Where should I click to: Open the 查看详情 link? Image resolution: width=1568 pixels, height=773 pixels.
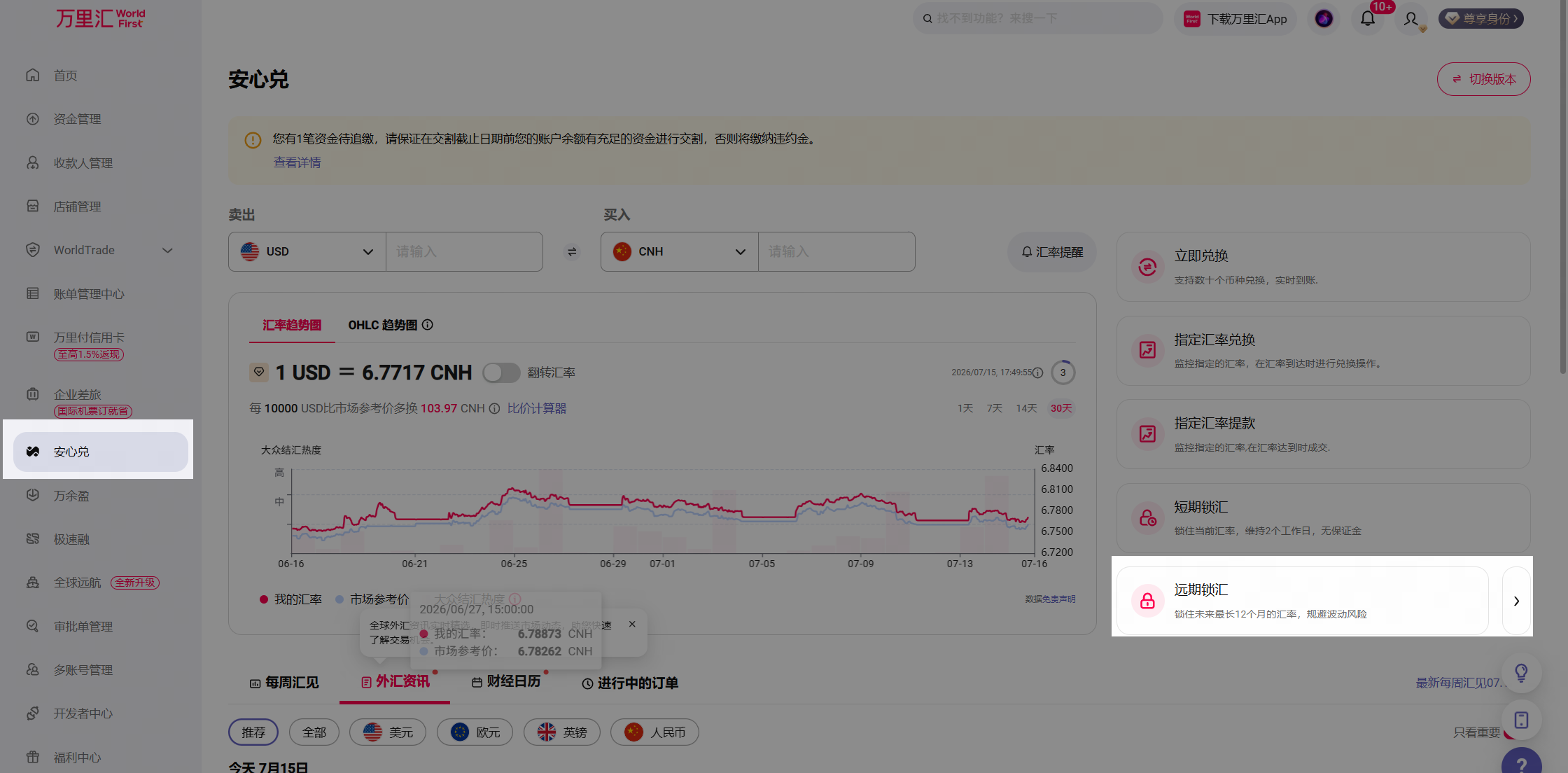pos(297,162)
